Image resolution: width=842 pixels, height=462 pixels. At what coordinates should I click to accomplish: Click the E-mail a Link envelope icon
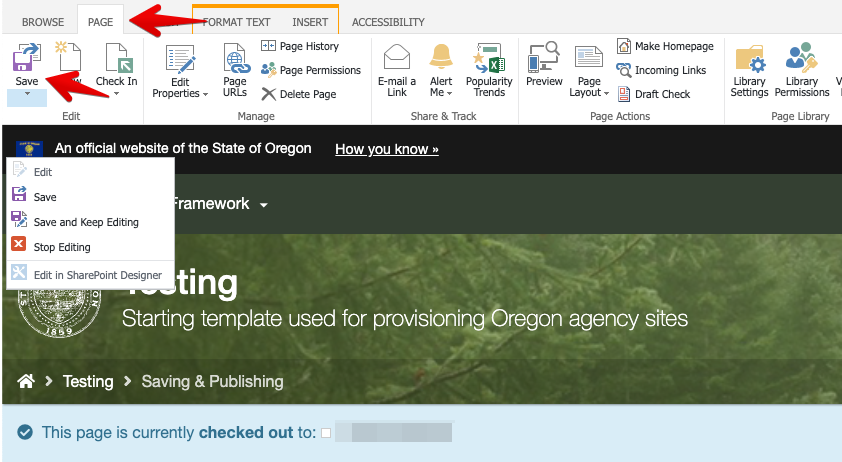click(397, 57)
